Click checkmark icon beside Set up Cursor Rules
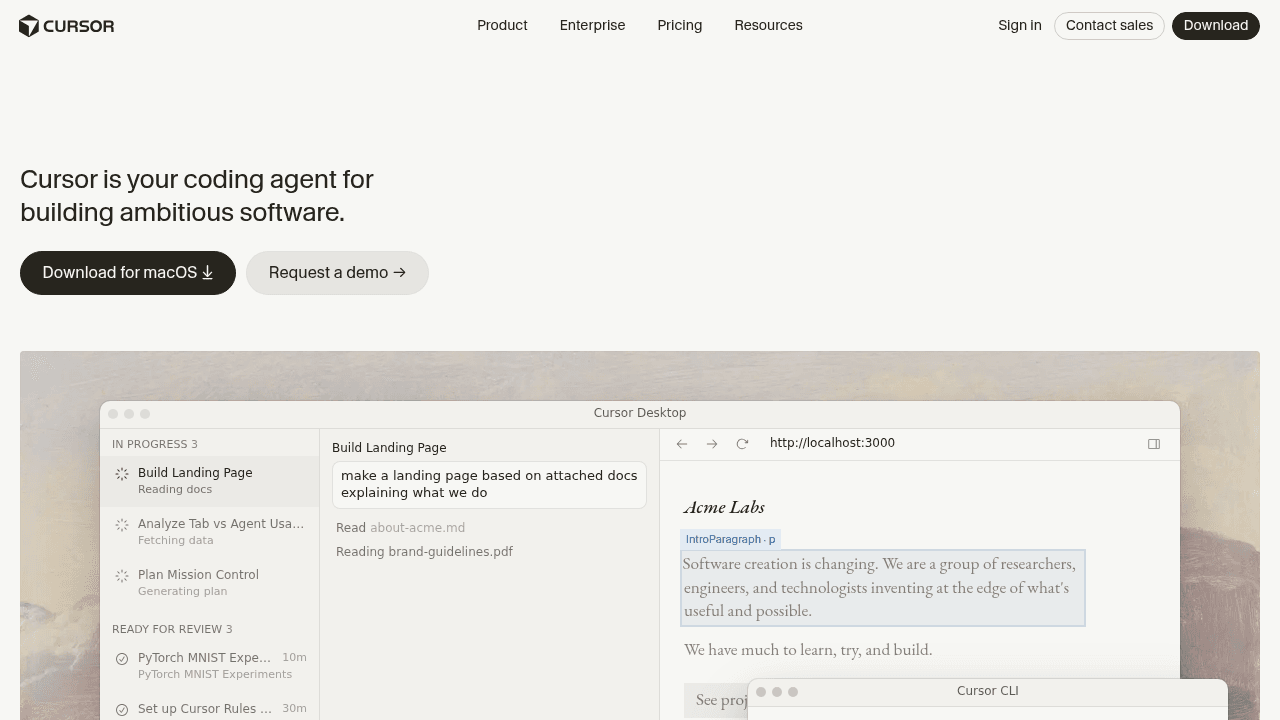Viewport: 1280px width, 720px height. (x=122, y=710)
